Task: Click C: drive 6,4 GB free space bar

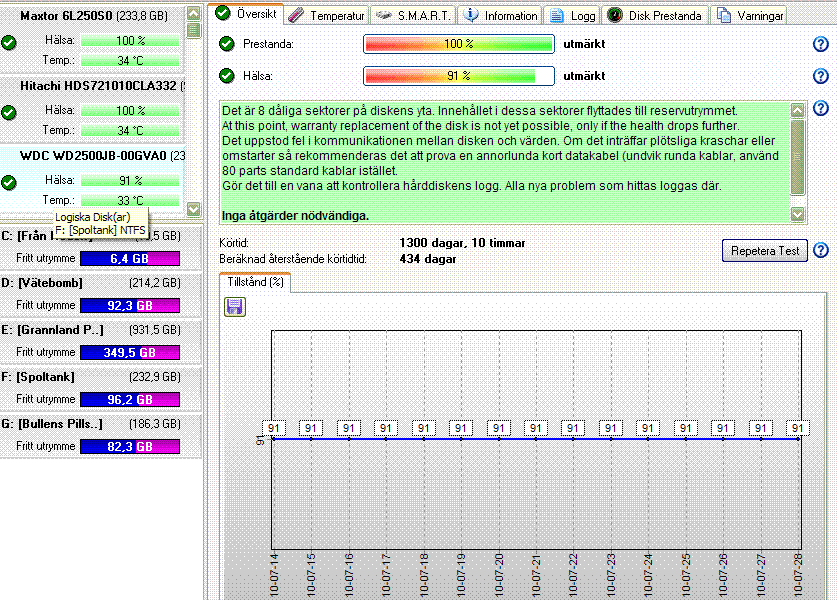Action: (x=130, y=259)
